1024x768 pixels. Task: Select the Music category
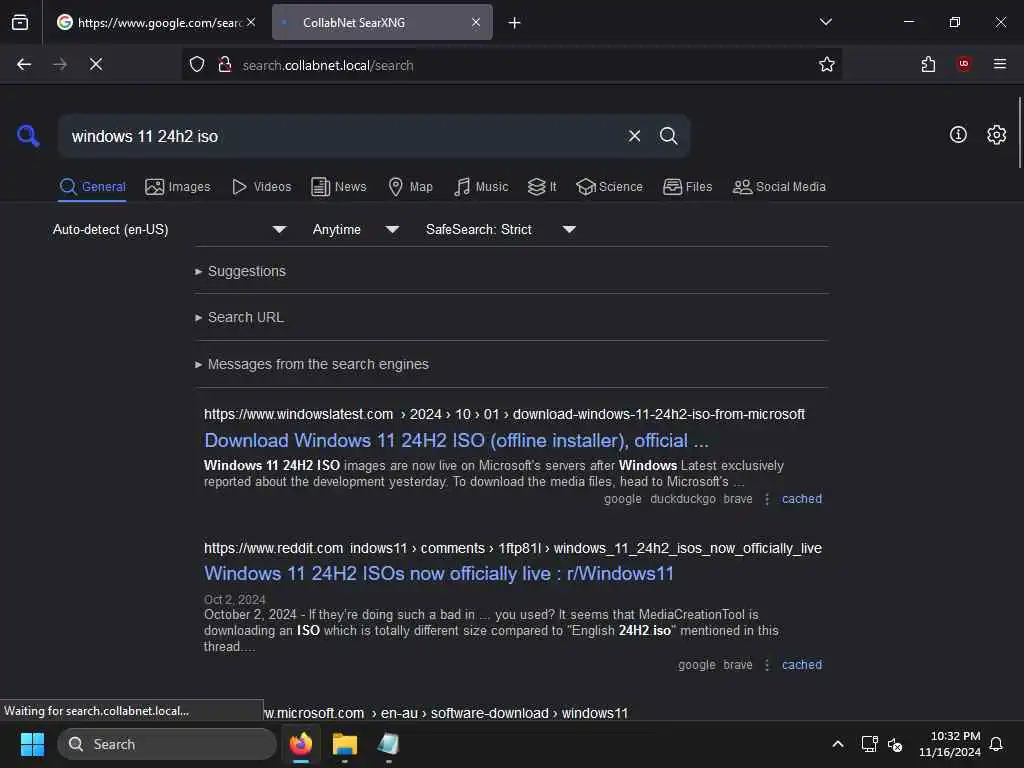coord(481,187)
